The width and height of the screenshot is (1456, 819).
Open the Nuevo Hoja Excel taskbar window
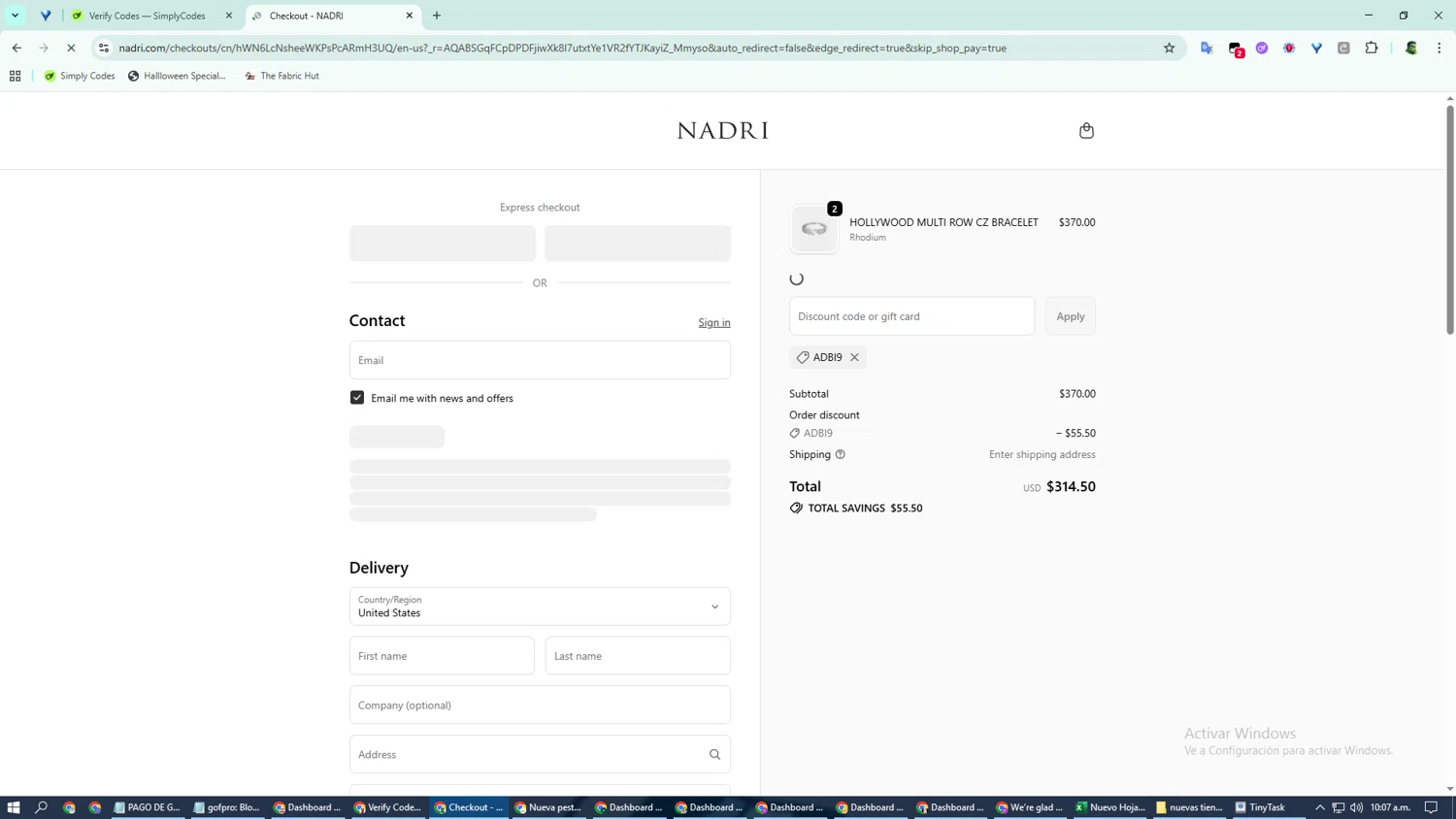1110,807
